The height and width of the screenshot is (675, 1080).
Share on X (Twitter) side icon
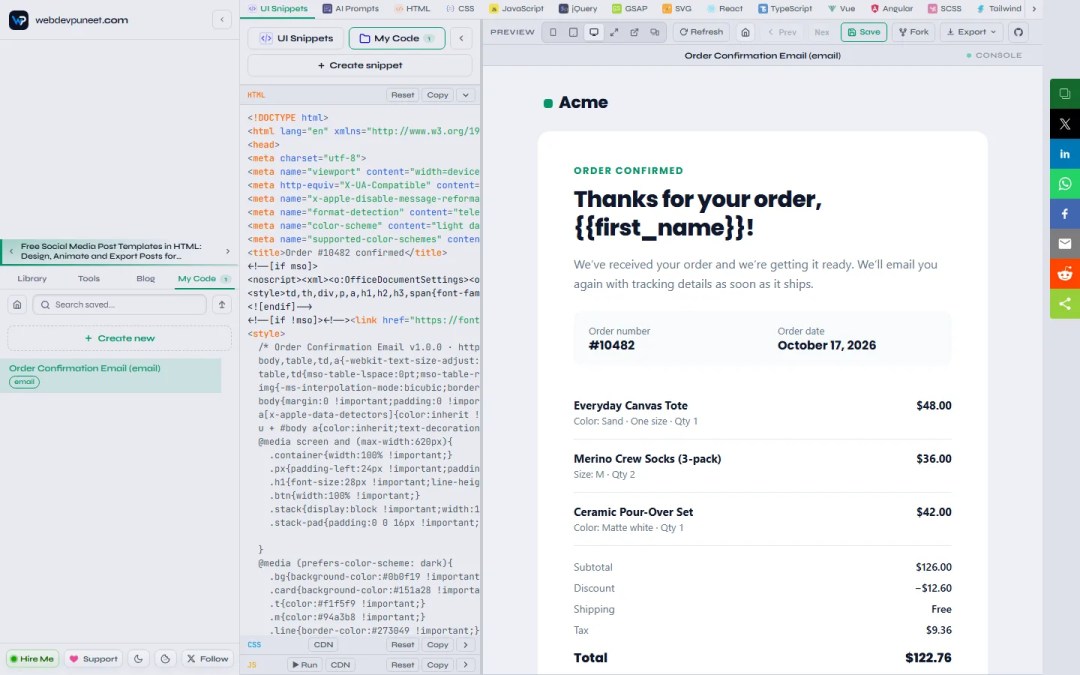click(1065, 124)
